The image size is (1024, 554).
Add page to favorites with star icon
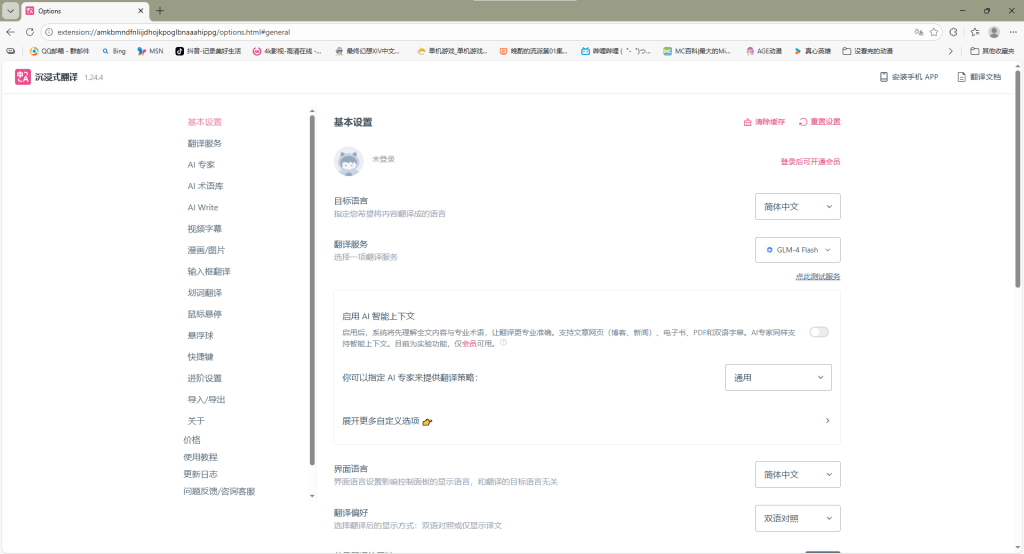[934, 32]
